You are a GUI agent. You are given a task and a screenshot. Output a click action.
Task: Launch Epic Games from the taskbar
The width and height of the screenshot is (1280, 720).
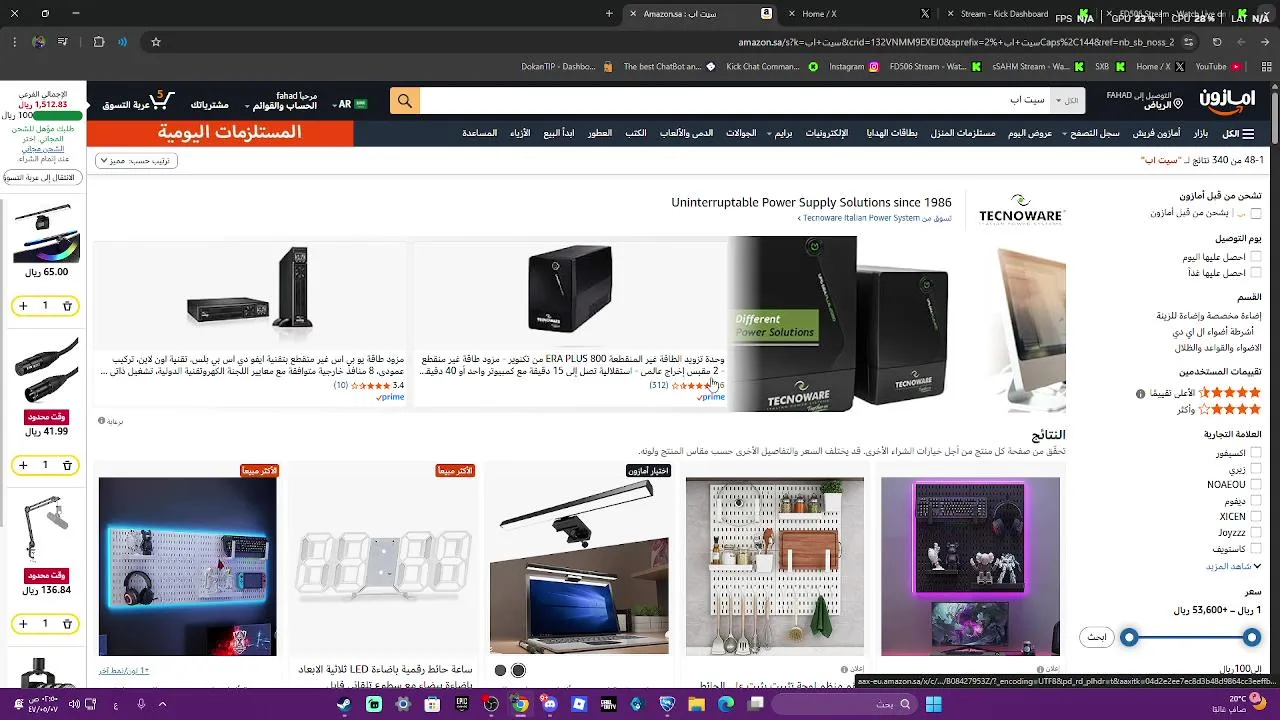coord(462,704)
